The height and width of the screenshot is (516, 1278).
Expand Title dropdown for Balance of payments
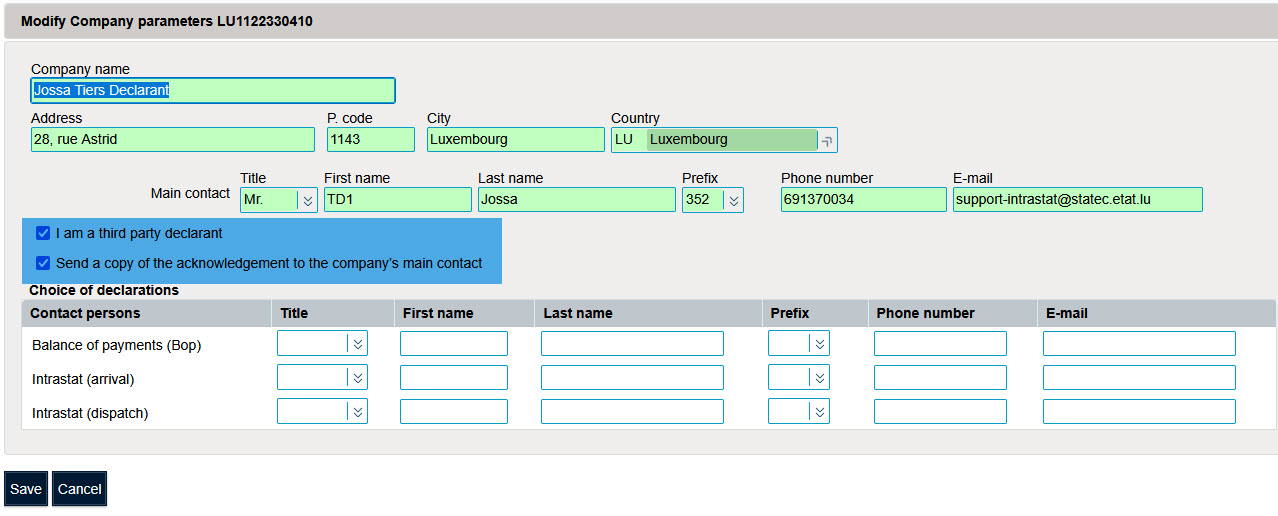point(358,344)
